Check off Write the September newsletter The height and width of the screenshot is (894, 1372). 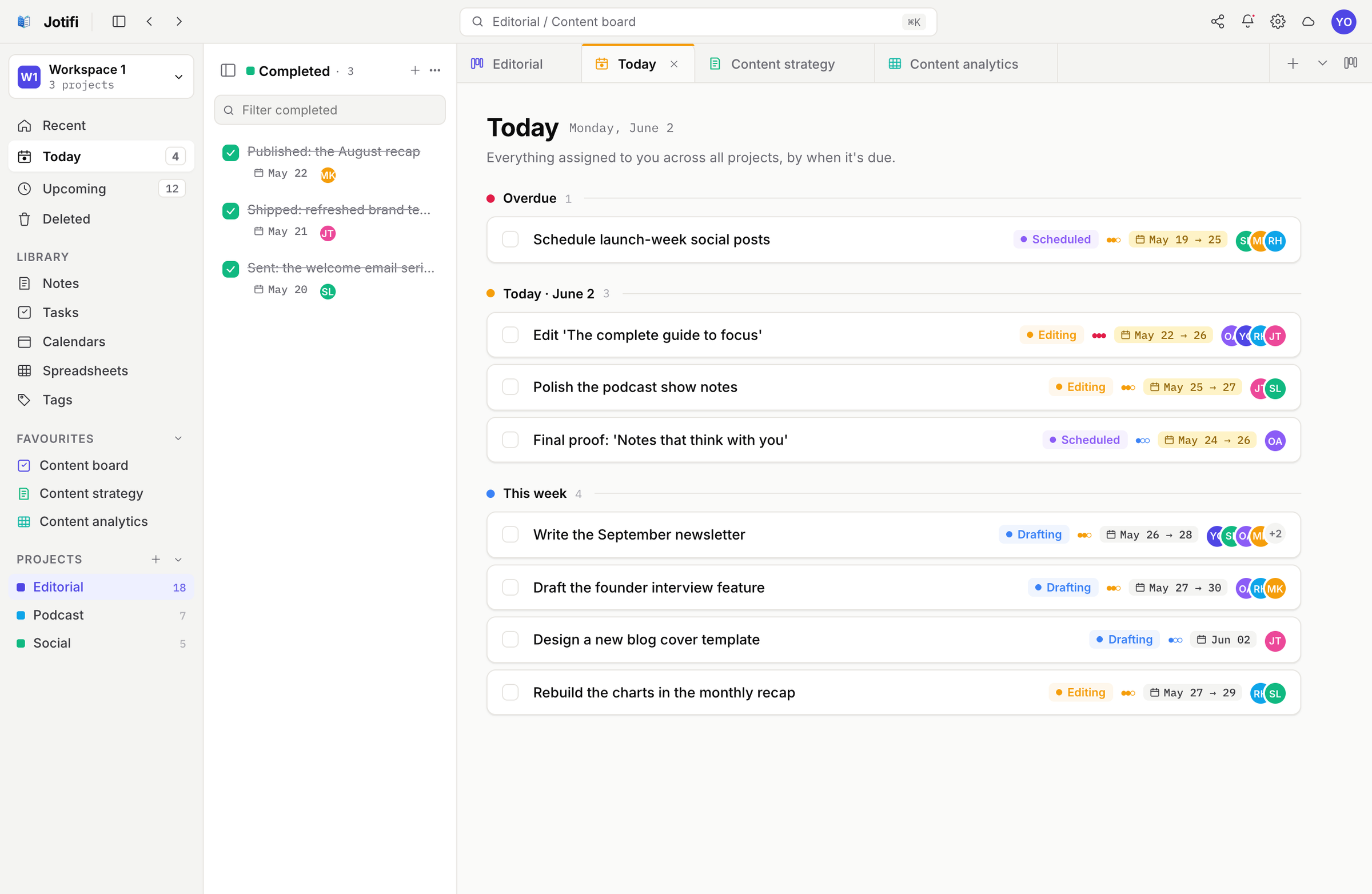tap(510, 534)
